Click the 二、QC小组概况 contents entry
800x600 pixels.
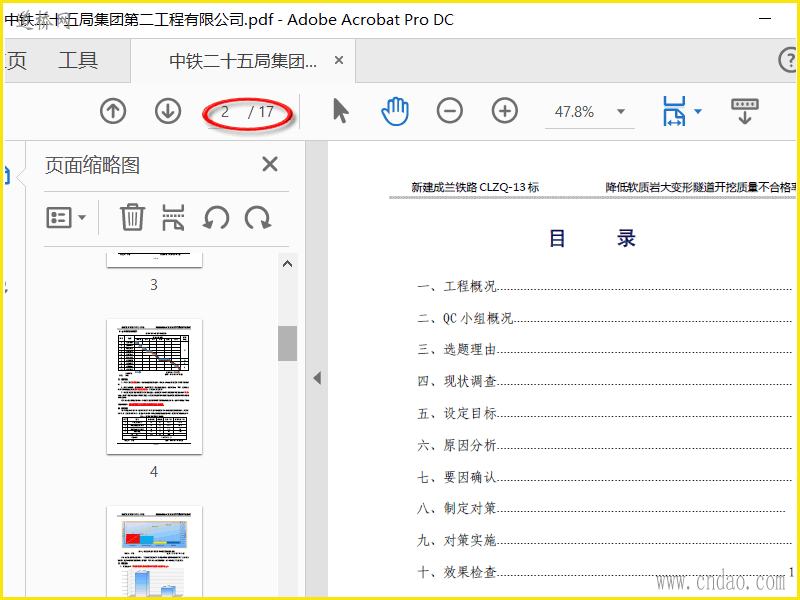point(604,318)
